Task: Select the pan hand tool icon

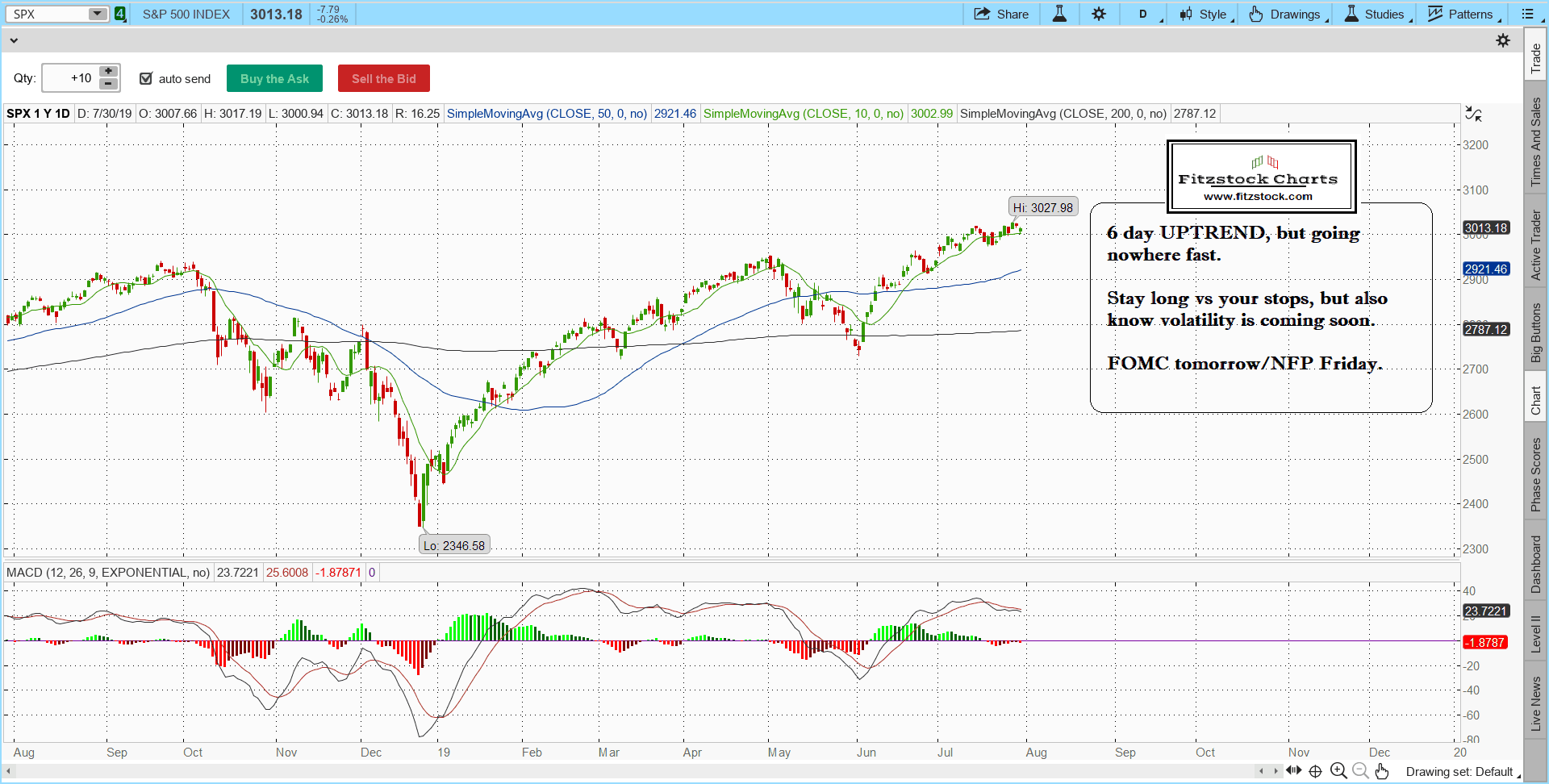Action: click(x=1382, y=771)
